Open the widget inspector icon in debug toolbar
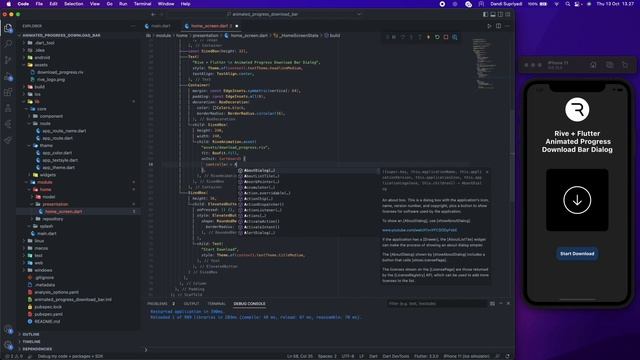640x360 pixels. coord(455,37)
